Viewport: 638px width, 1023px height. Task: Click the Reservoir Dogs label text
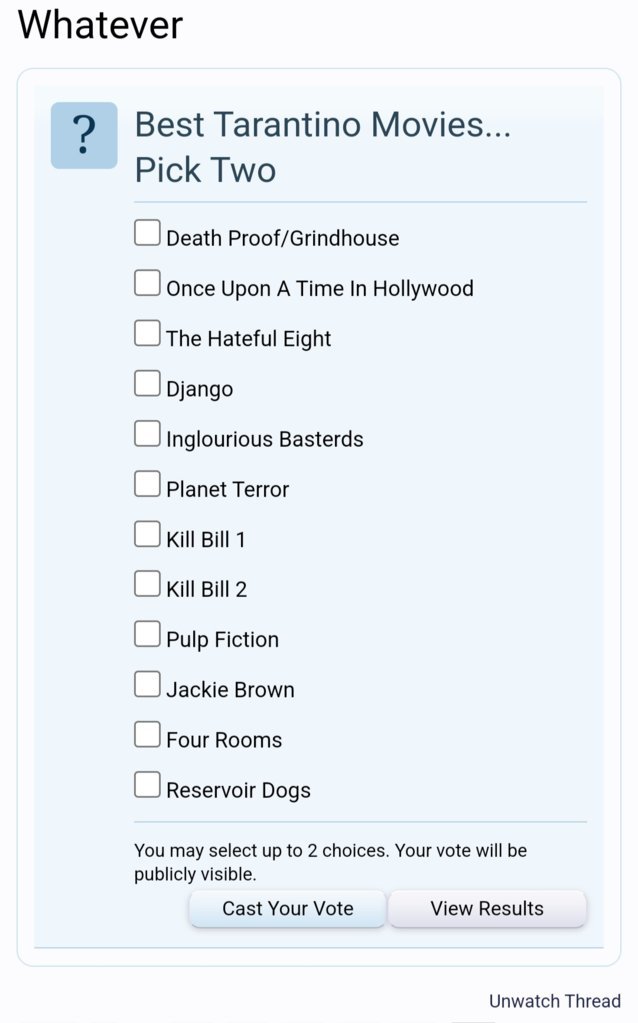coord(238,791)
